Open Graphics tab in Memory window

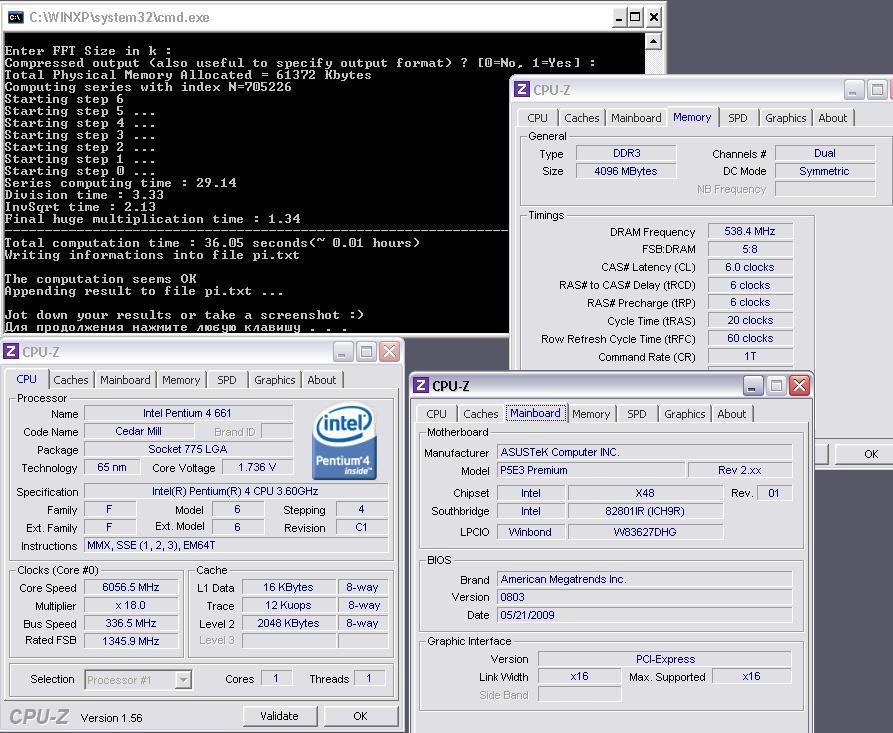pyautogui.click(x=785, y=118)
